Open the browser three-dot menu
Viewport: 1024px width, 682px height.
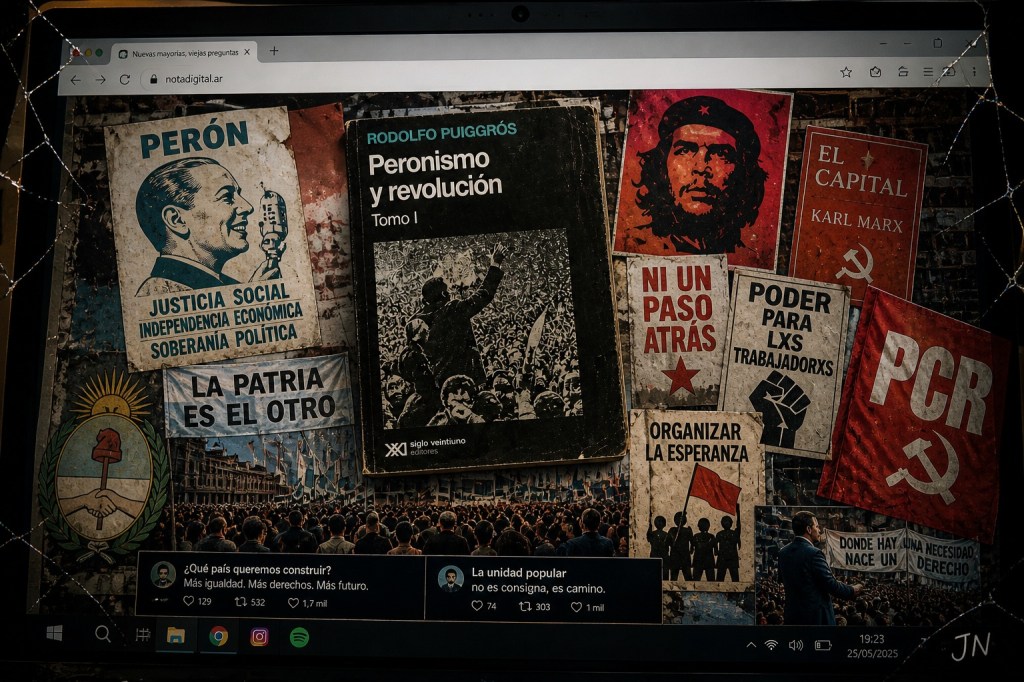(x=974, y=71)
